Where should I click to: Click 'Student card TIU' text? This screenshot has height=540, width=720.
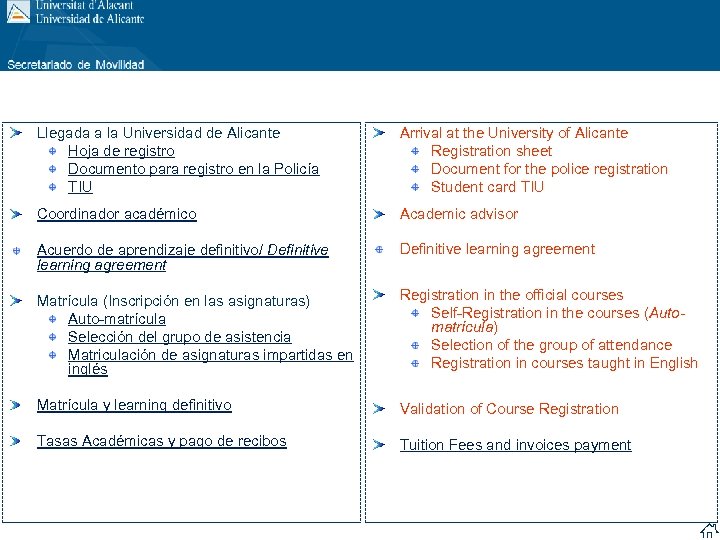(x=487, y=187)
